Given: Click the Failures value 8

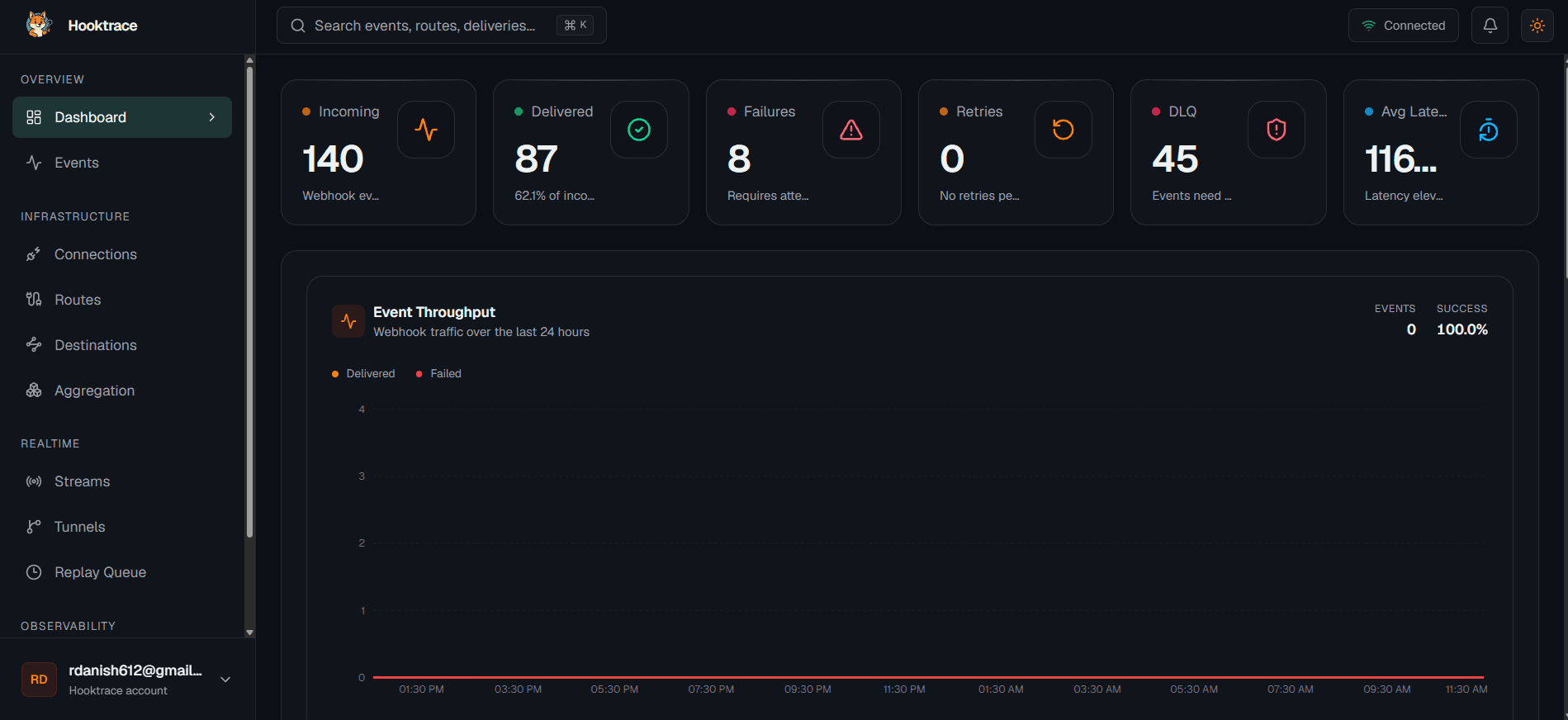Looking at the screenshot, I should (x=739, y=159).
